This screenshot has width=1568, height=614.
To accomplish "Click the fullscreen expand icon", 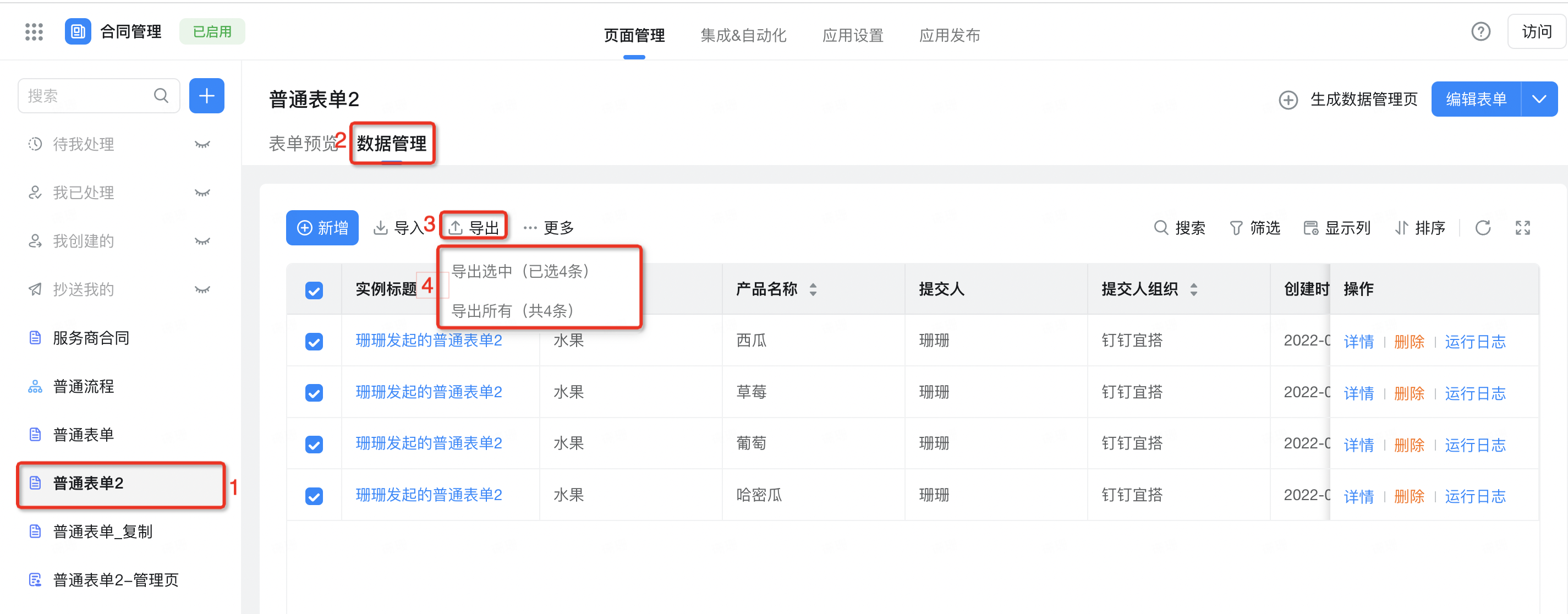I will [1522, 228].
